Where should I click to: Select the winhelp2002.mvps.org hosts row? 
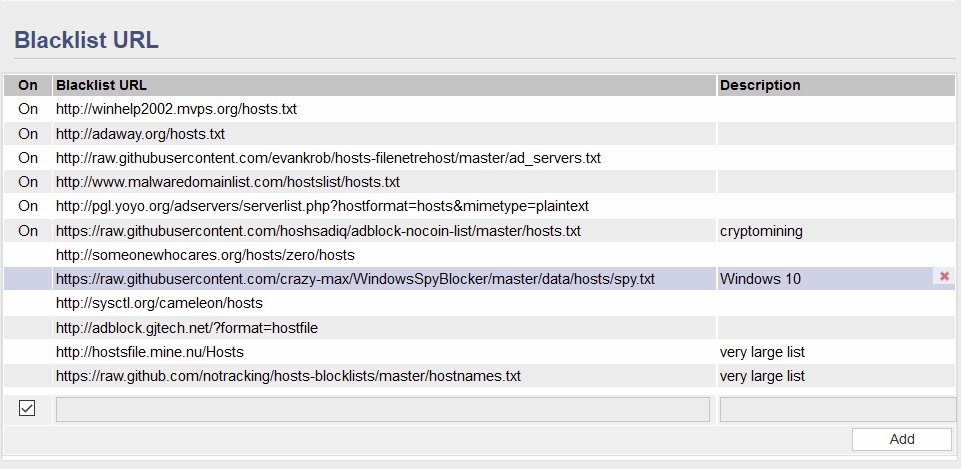[x=480, y=109]
